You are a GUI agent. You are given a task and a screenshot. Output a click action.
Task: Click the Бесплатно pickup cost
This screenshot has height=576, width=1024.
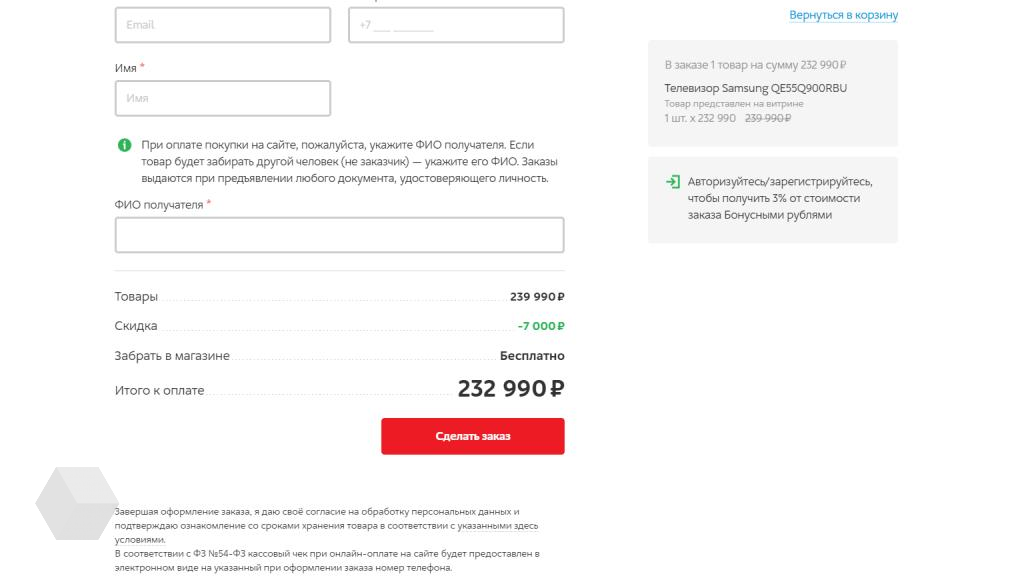point(532,356)
